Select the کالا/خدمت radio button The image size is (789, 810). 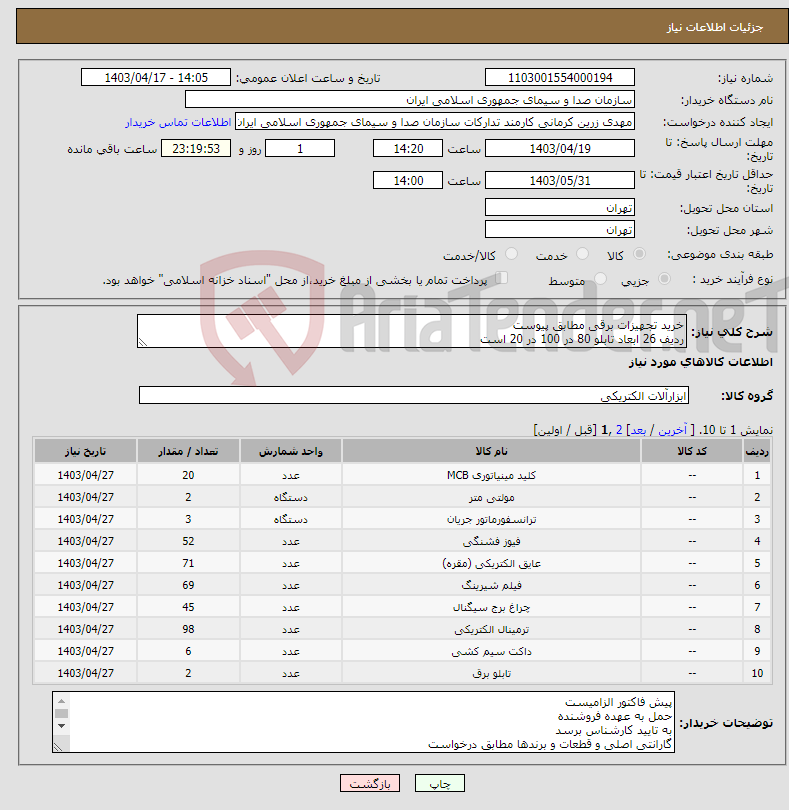pos(511,254)
